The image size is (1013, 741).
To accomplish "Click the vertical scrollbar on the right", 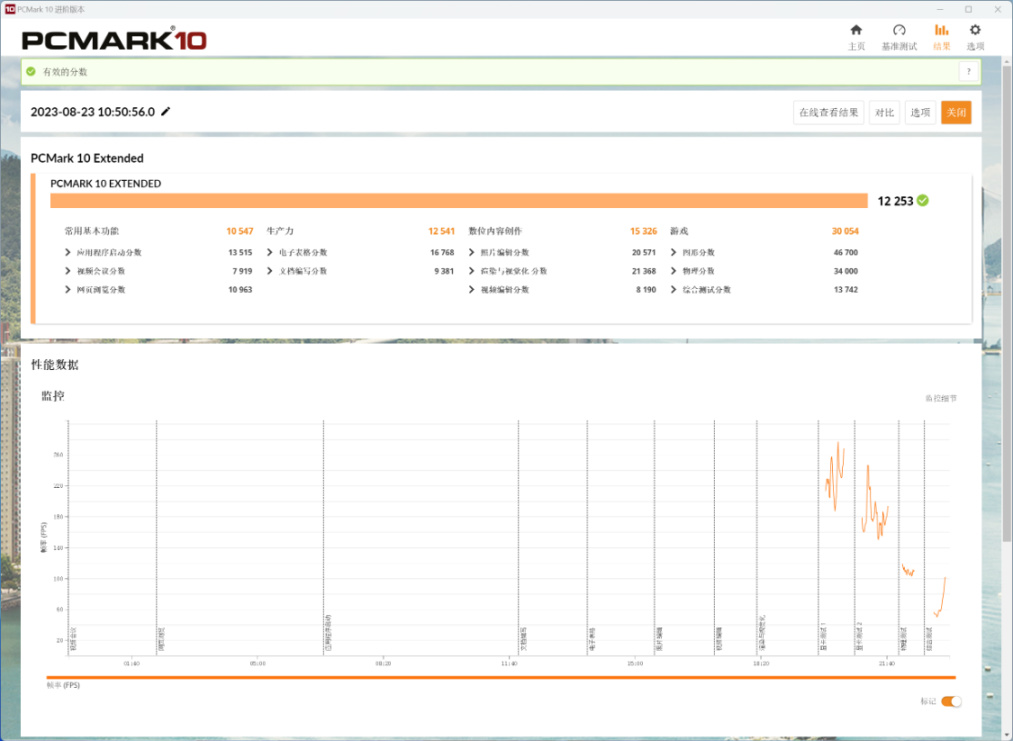I will coord(1007,304).
